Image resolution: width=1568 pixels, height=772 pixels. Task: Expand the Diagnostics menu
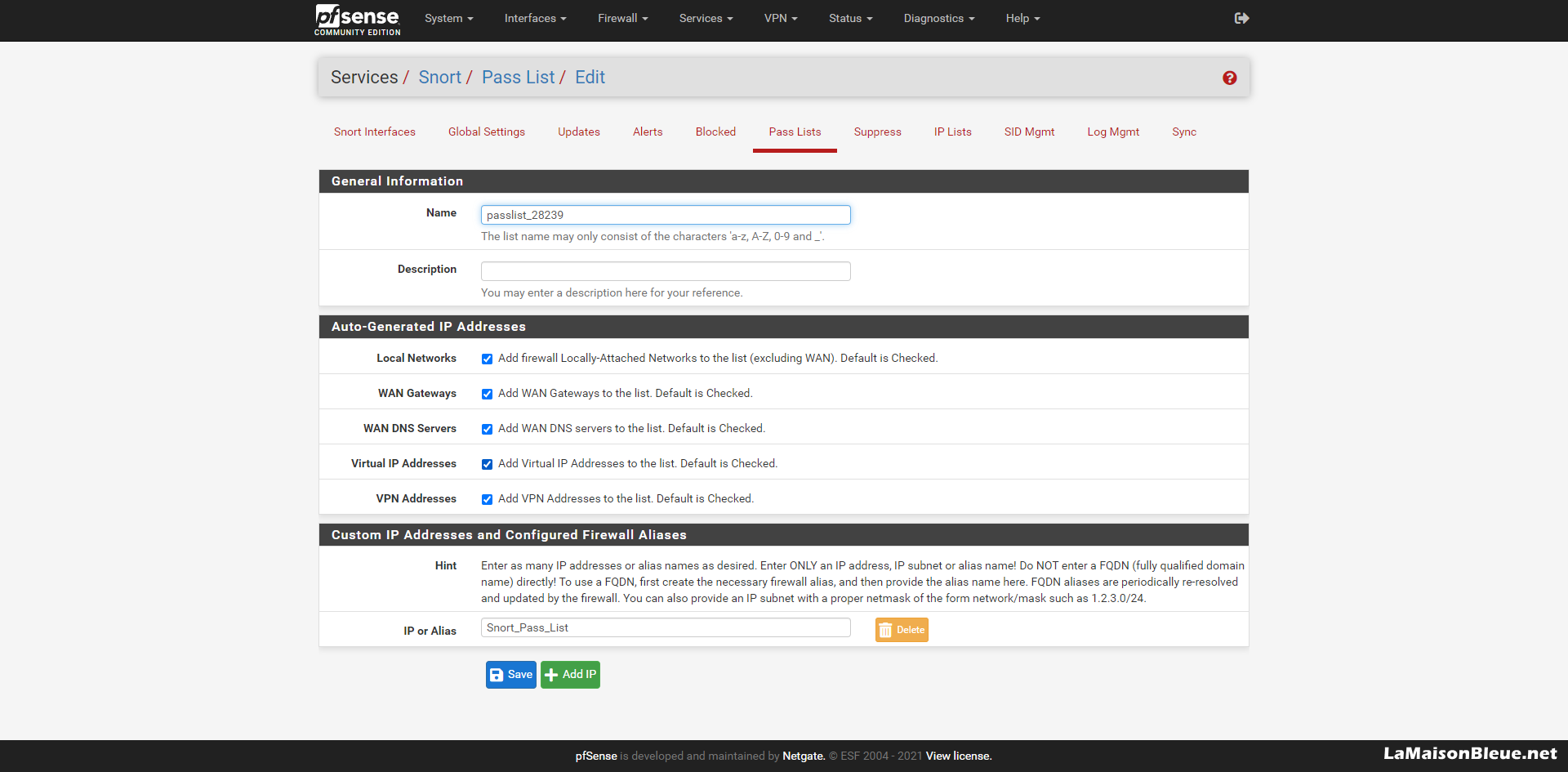939,18
